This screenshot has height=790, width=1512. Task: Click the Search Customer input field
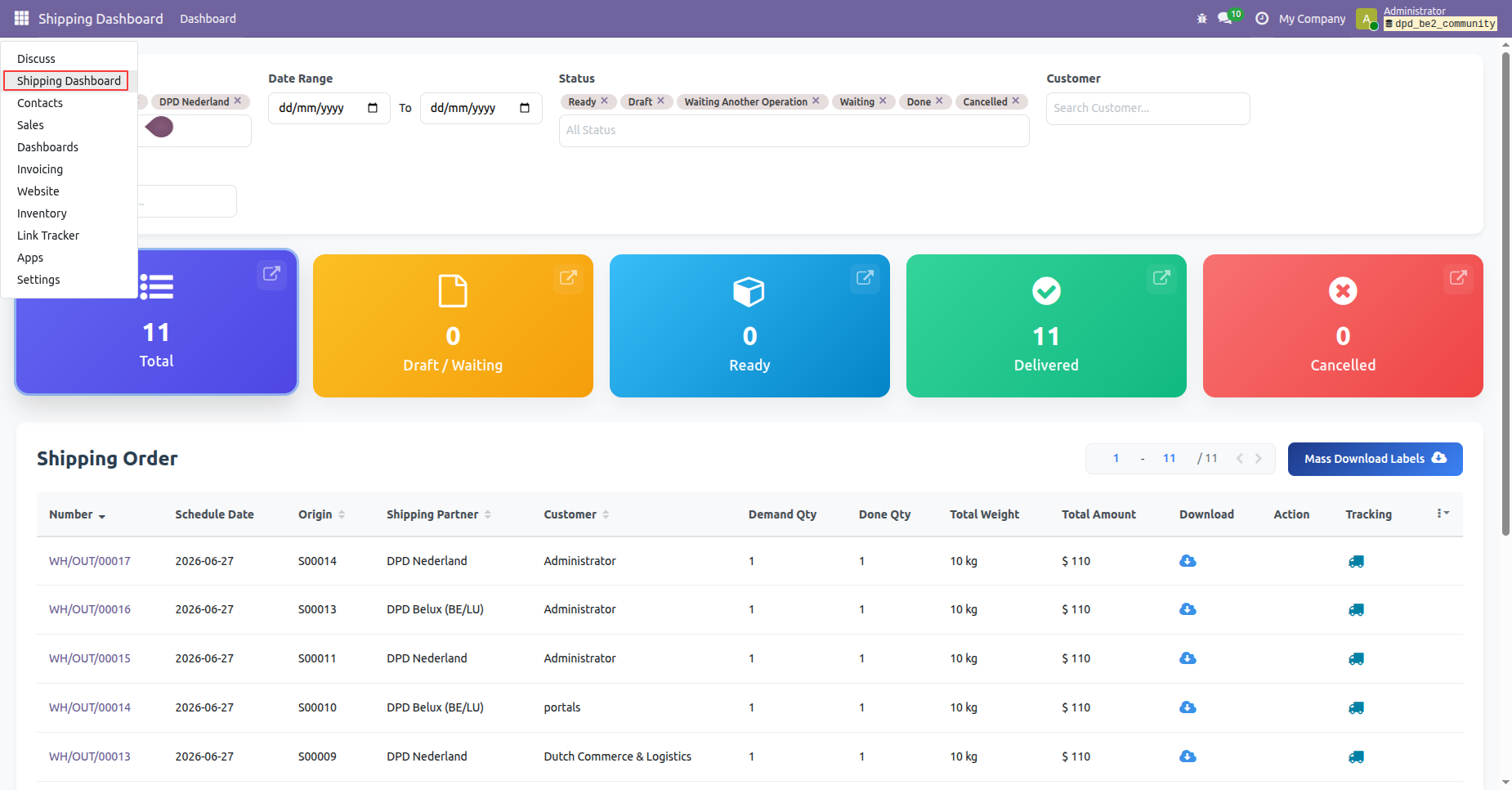pyautogui.click(x=1147, y=108)
